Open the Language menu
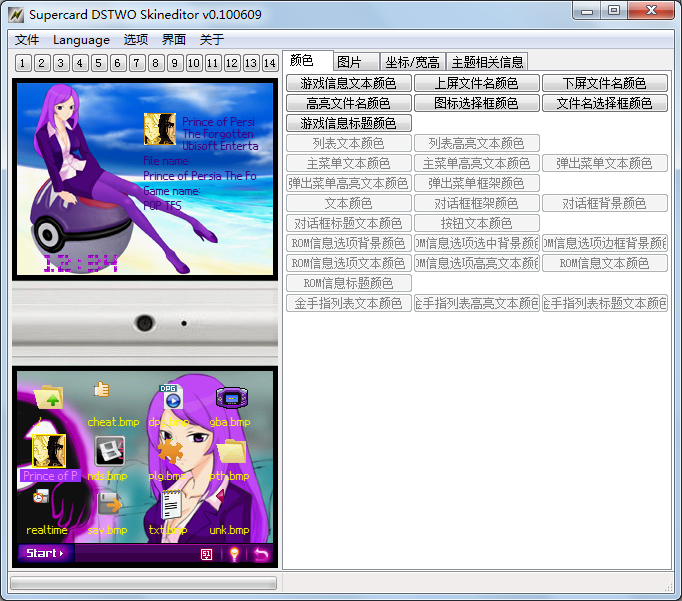Image resolution: width=682 pixels, height=601 pixels. click(81, 40)
